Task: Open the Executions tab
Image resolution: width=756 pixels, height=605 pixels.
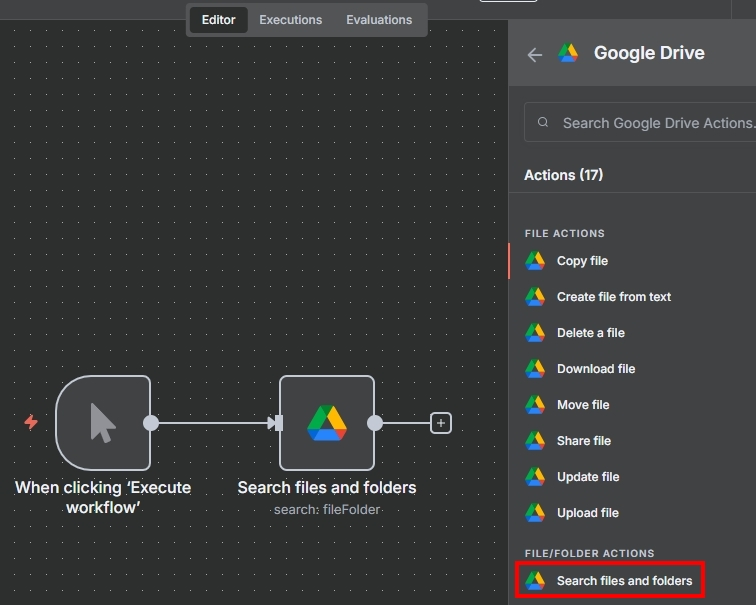Action: [x=290, y=20]
